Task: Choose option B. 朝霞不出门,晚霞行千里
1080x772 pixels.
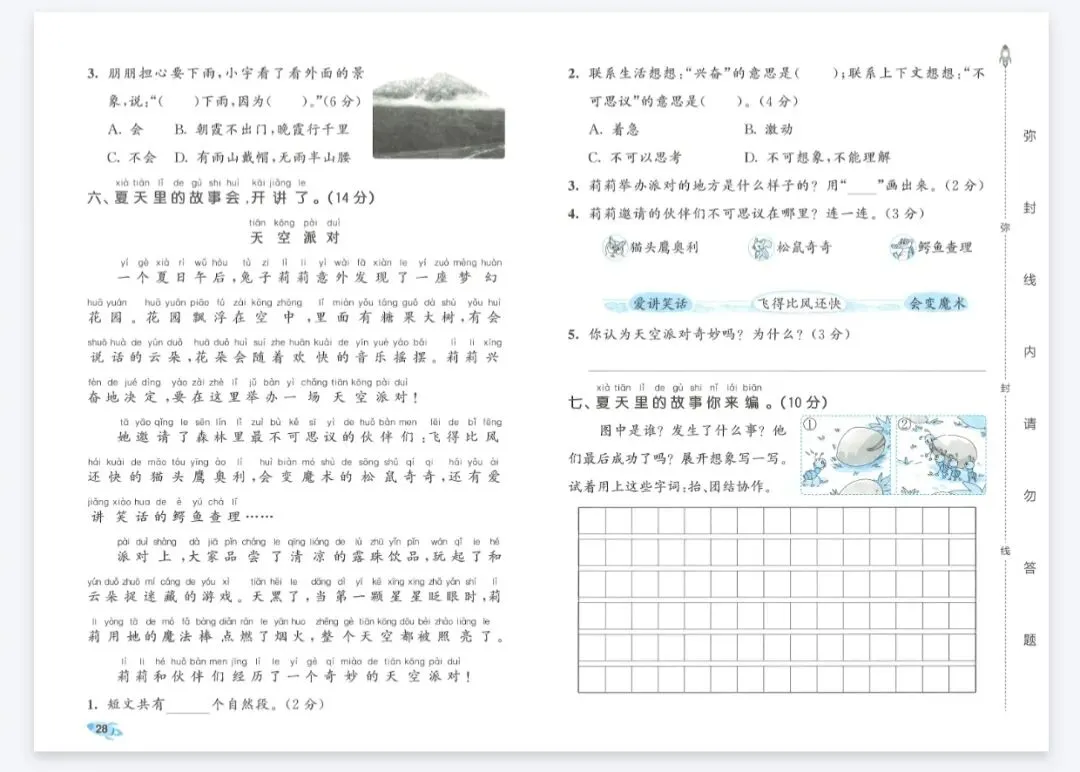Action: [x=262, y=129]
